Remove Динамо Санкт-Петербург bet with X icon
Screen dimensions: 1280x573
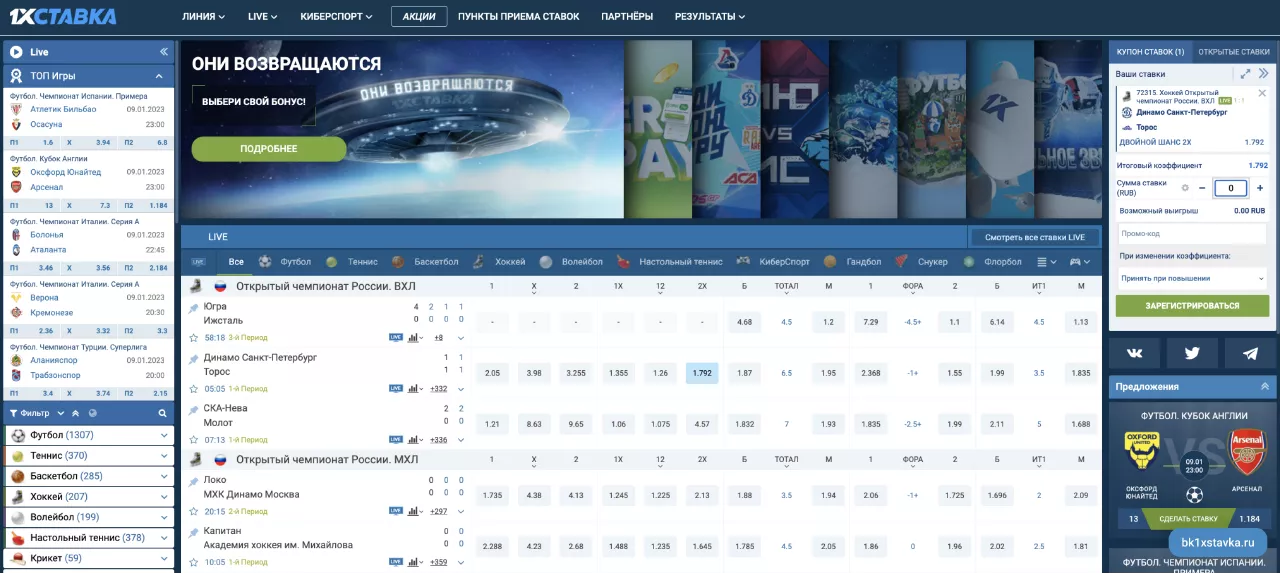[x=1262, y=93]
